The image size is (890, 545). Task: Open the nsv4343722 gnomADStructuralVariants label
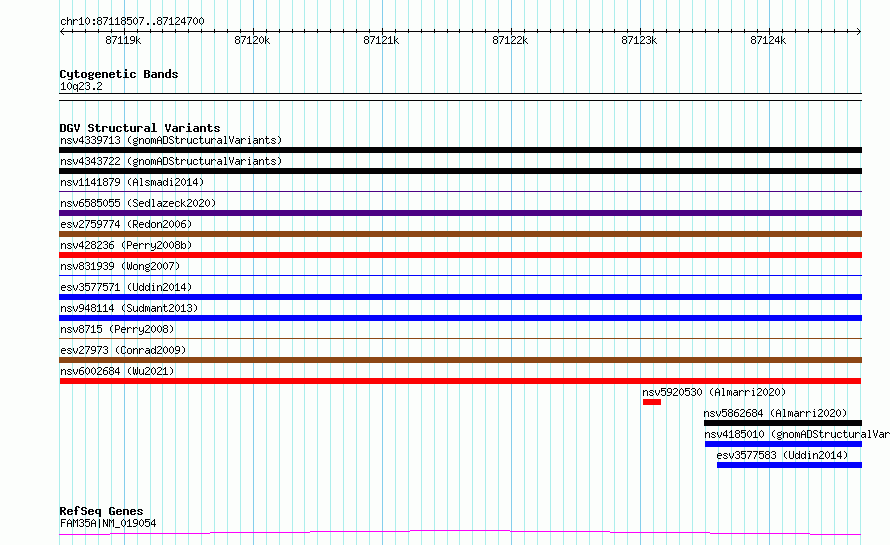[x=171, y=161]
